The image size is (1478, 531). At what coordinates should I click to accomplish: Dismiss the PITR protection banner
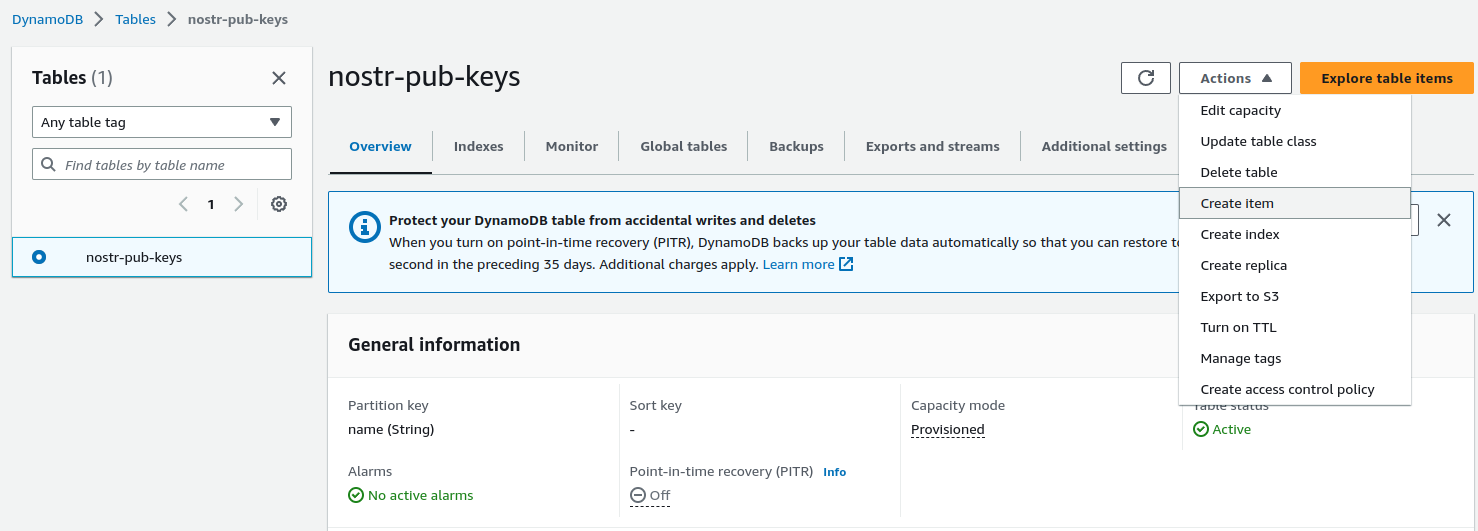[1444, 220]
